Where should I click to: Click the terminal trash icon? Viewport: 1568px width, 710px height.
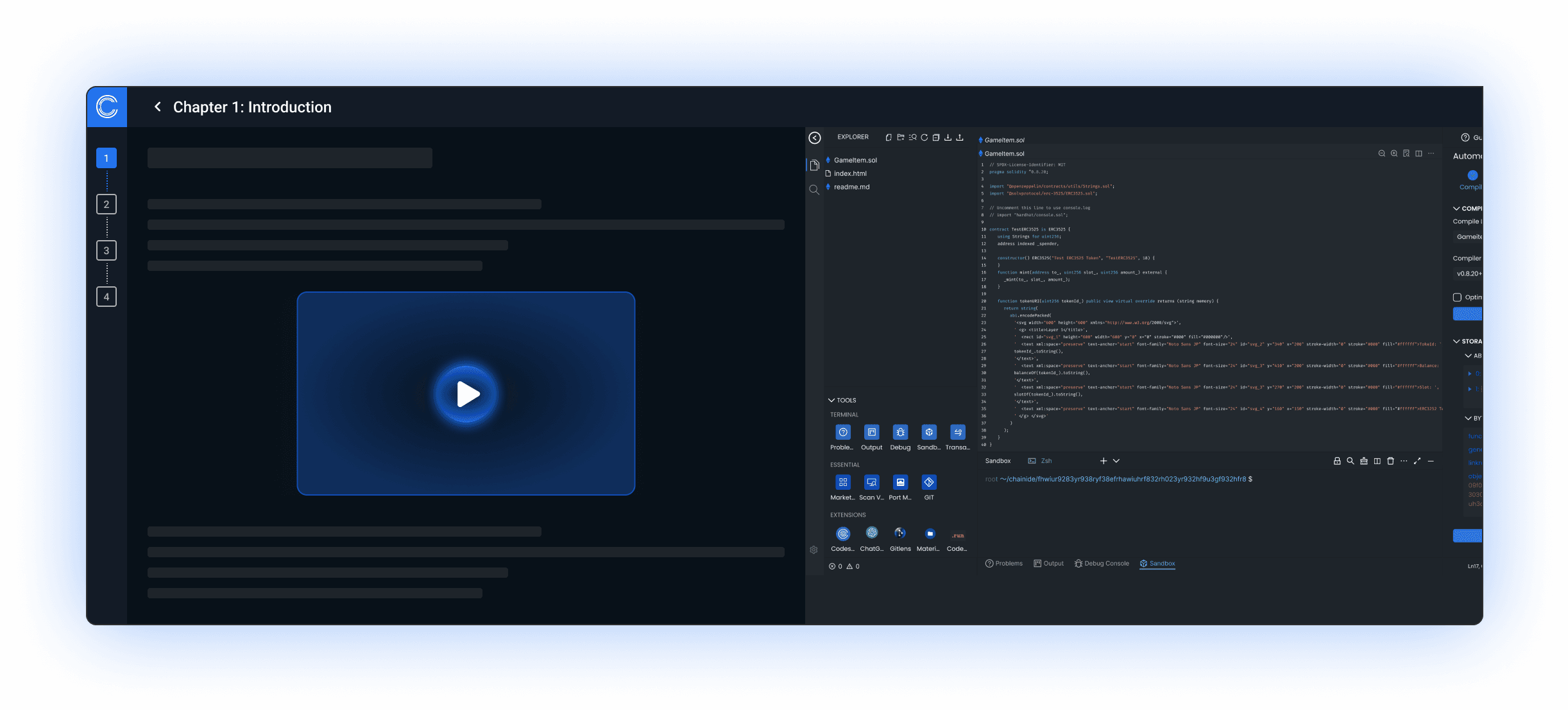coord(1390,461)
